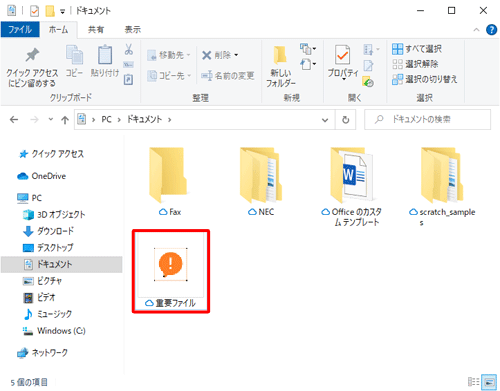Click the Properties checkmark icon
The image size is (500, 391).
coord(343,55)
